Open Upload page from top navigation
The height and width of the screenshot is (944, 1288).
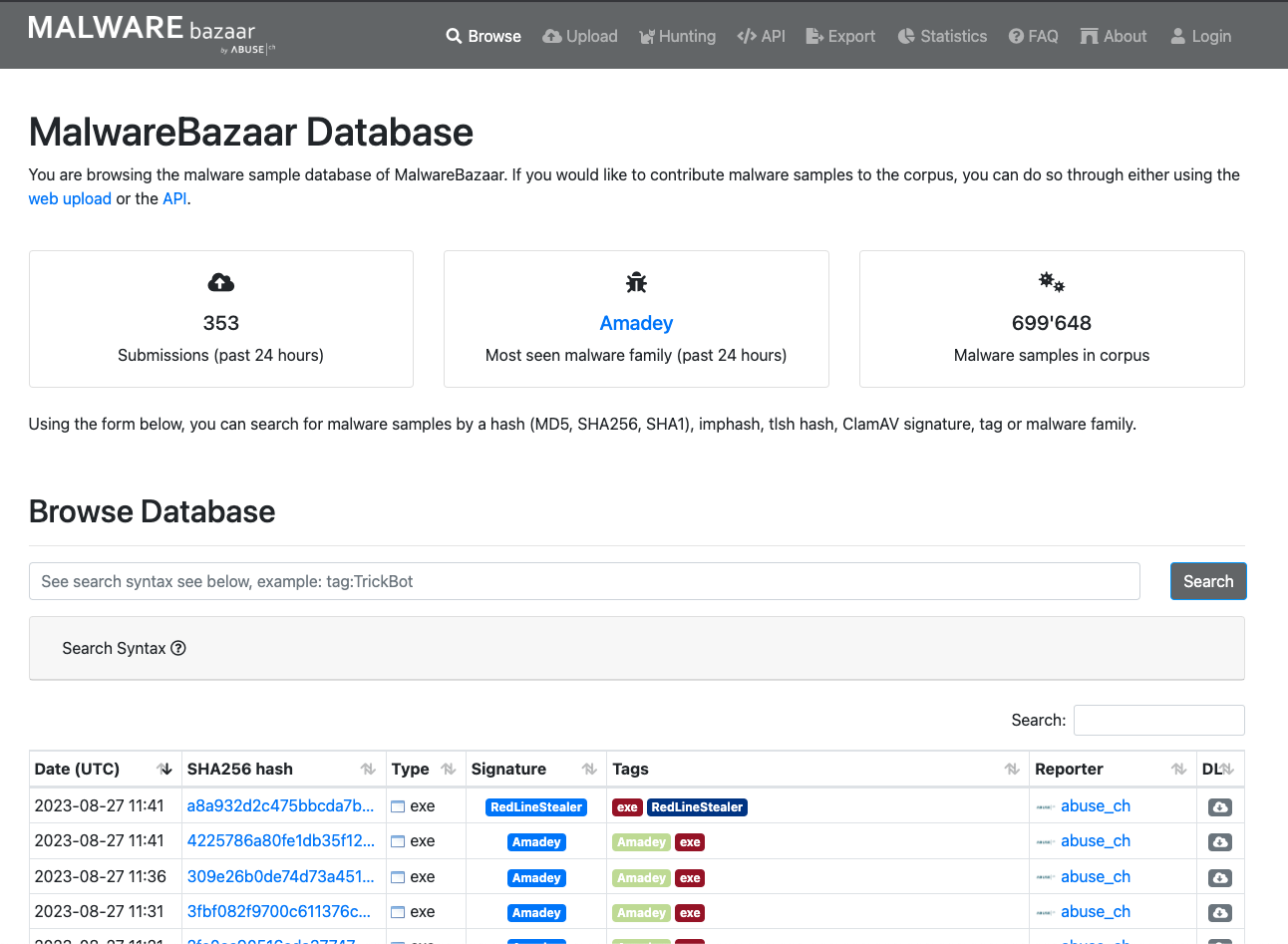(x=580, y=36)
